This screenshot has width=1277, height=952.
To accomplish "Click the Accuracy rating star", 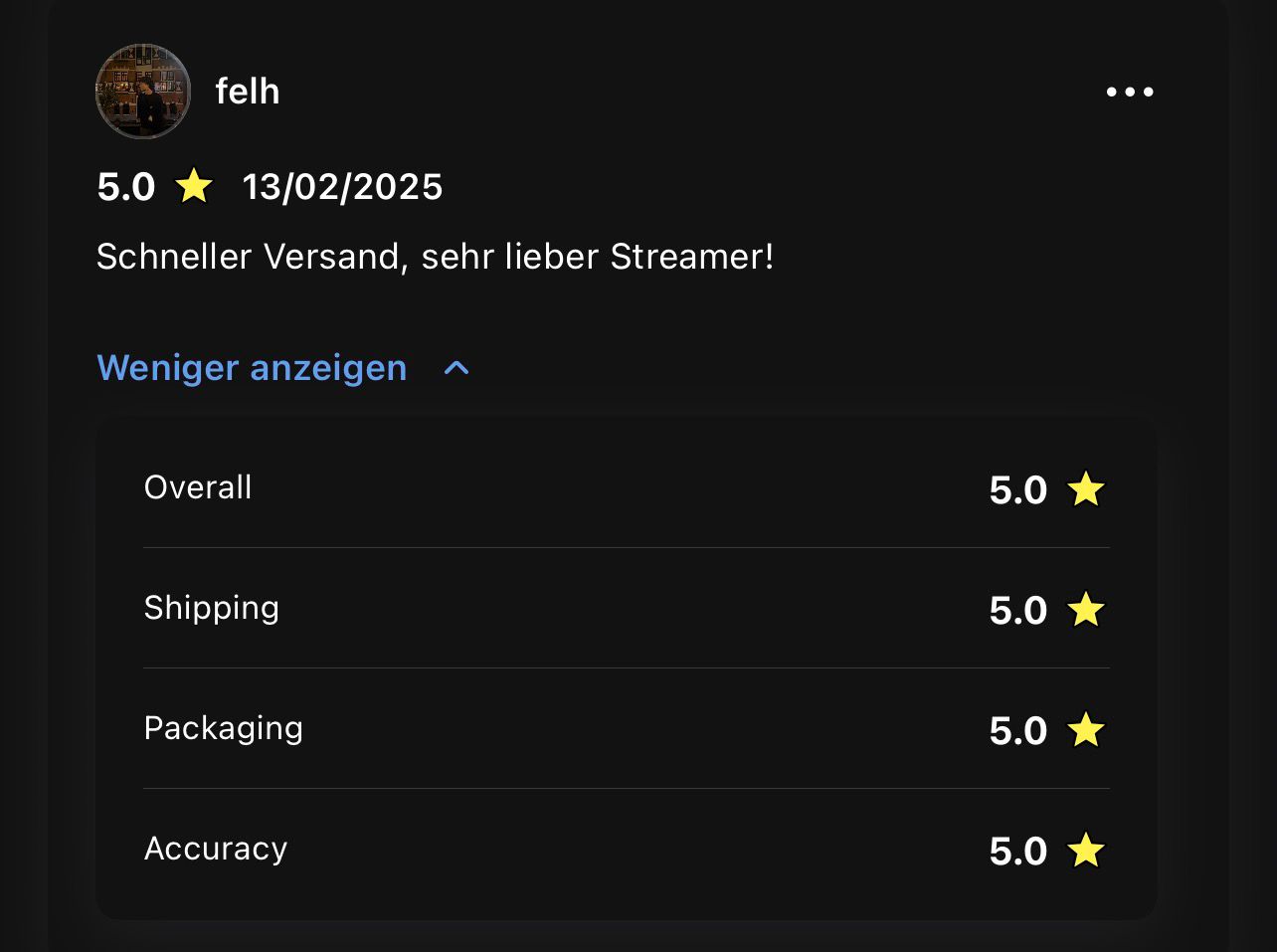I will click(x=1085, y=851).
